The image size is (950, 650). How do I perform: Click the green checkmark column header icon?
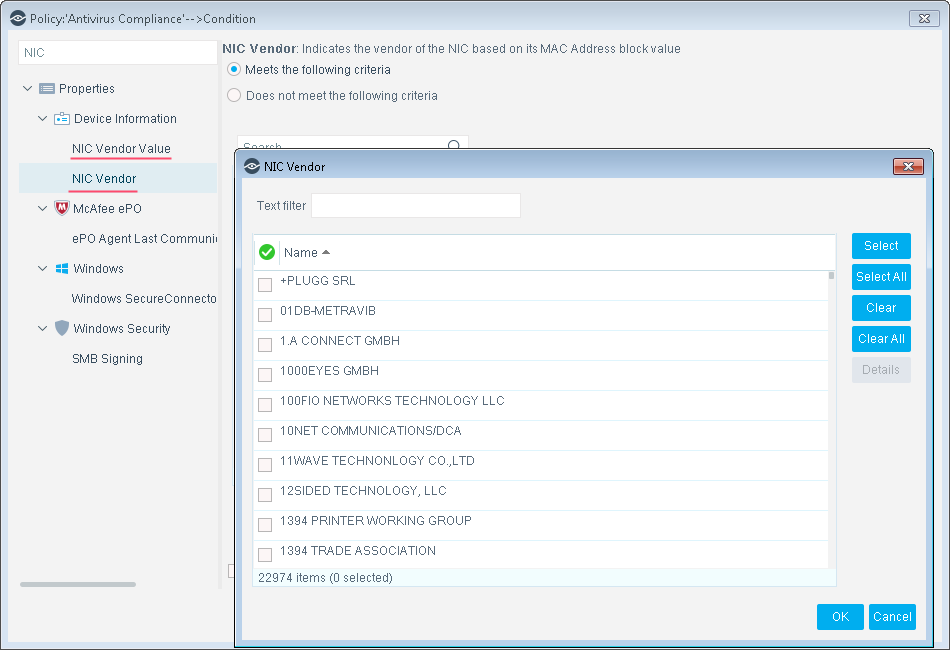[267, 252]
